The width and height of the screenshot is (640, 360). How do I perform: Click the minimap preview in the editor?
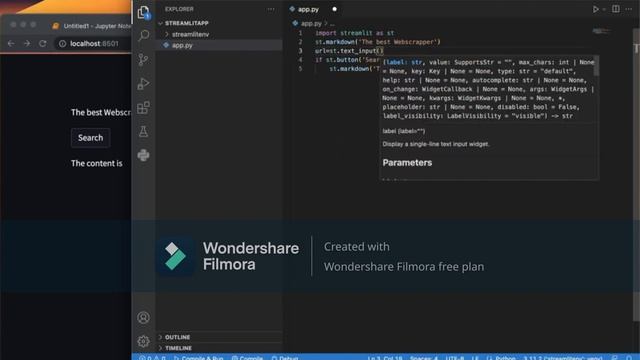click(x=602, y=31)
